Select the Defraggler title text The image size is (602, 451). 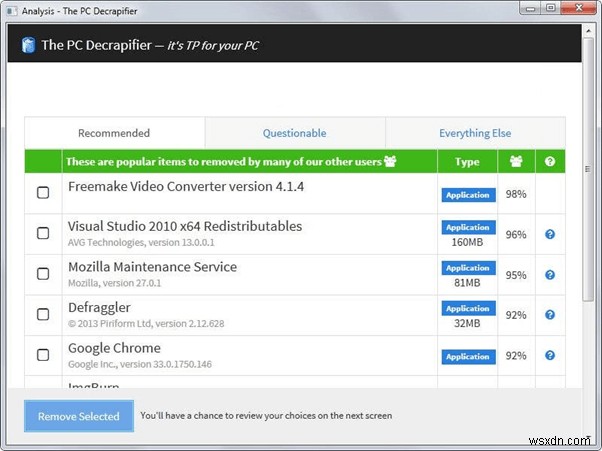pyautogui.click(x=99, y=308)
